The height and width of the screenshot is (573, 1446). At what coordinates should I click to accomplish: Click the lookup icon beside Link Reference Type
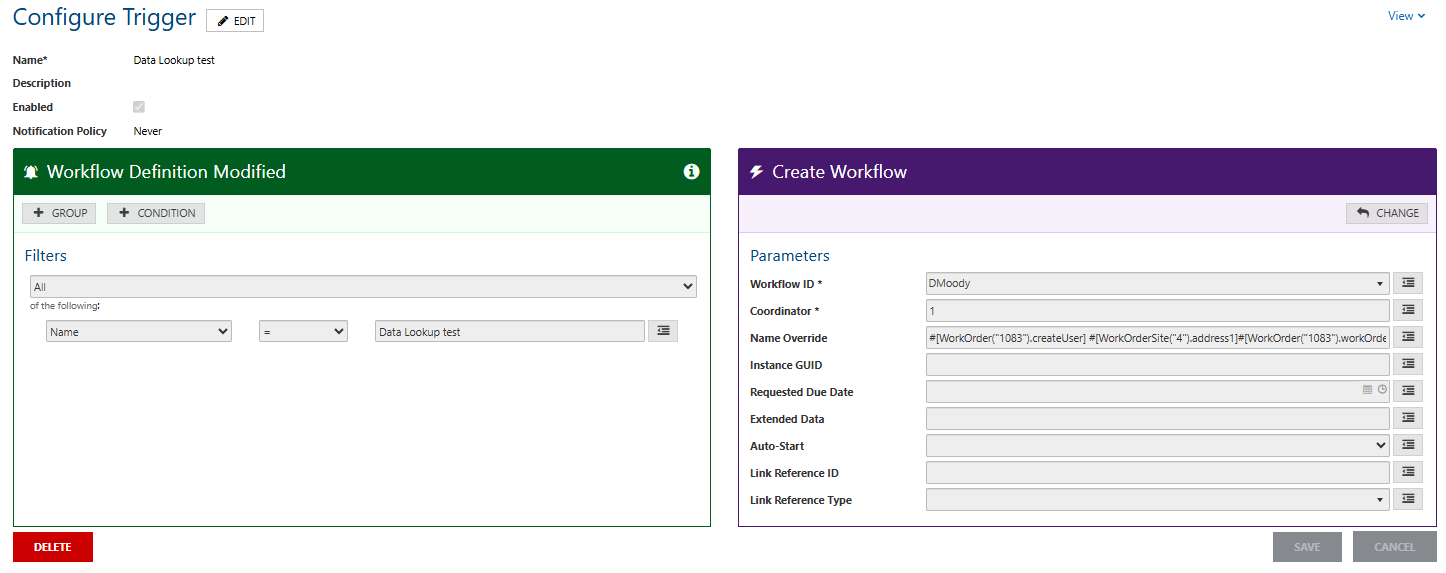[1408, 499]
